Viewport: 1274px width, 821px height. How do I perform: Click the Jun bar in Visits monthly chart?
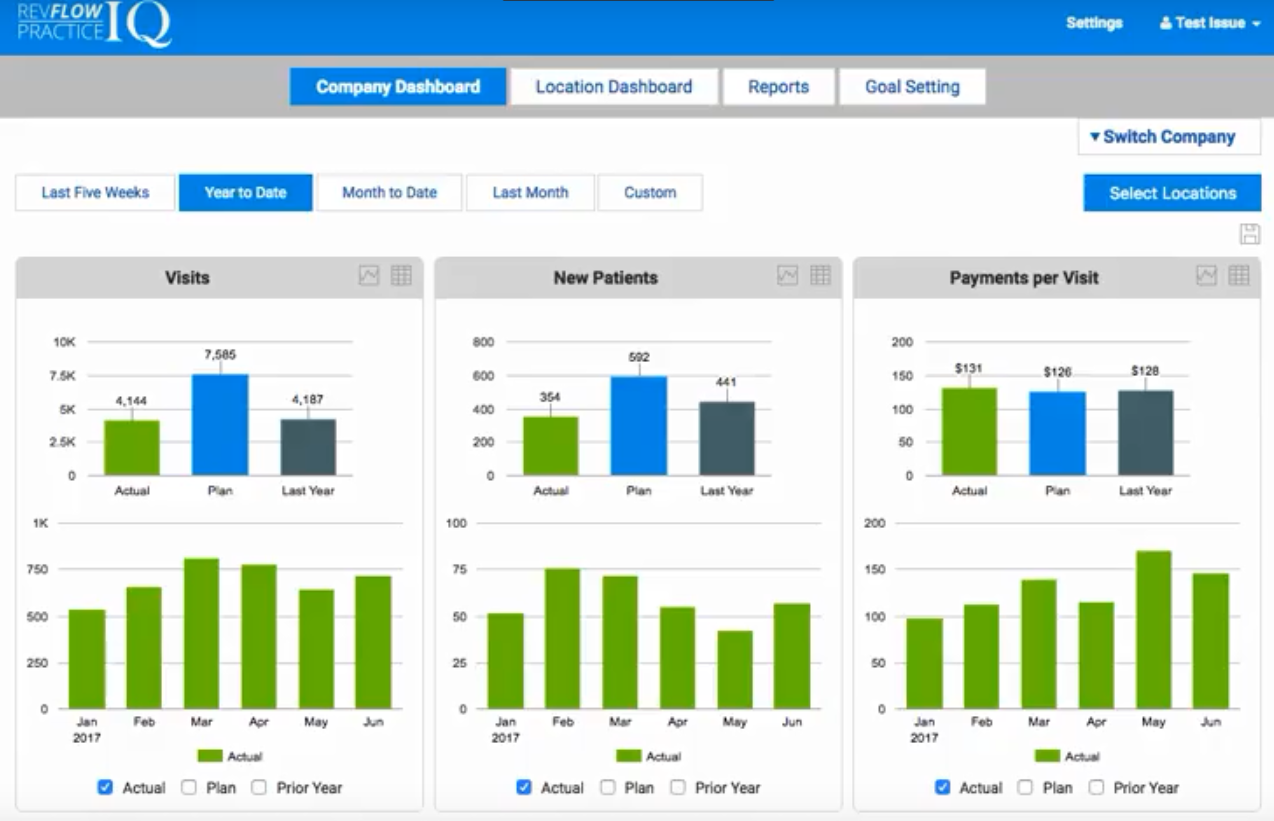(x=373, y=642)
